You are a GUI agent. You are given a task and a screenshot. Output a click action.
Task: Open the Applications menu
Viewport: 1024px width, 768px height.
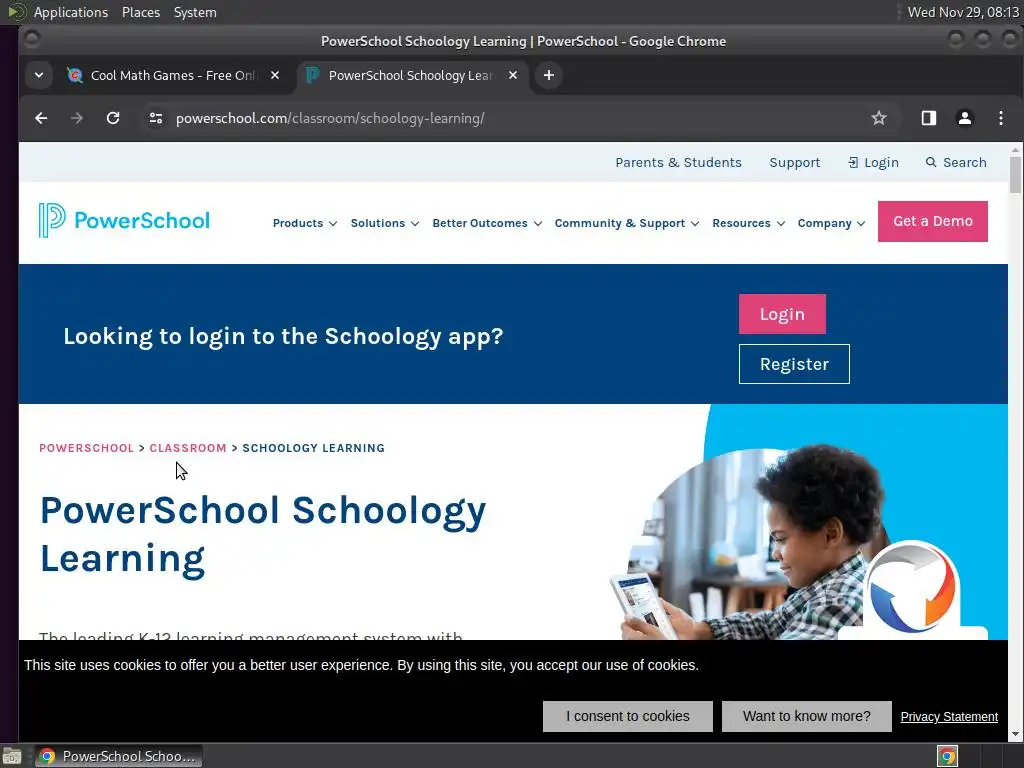pos(71,12)
